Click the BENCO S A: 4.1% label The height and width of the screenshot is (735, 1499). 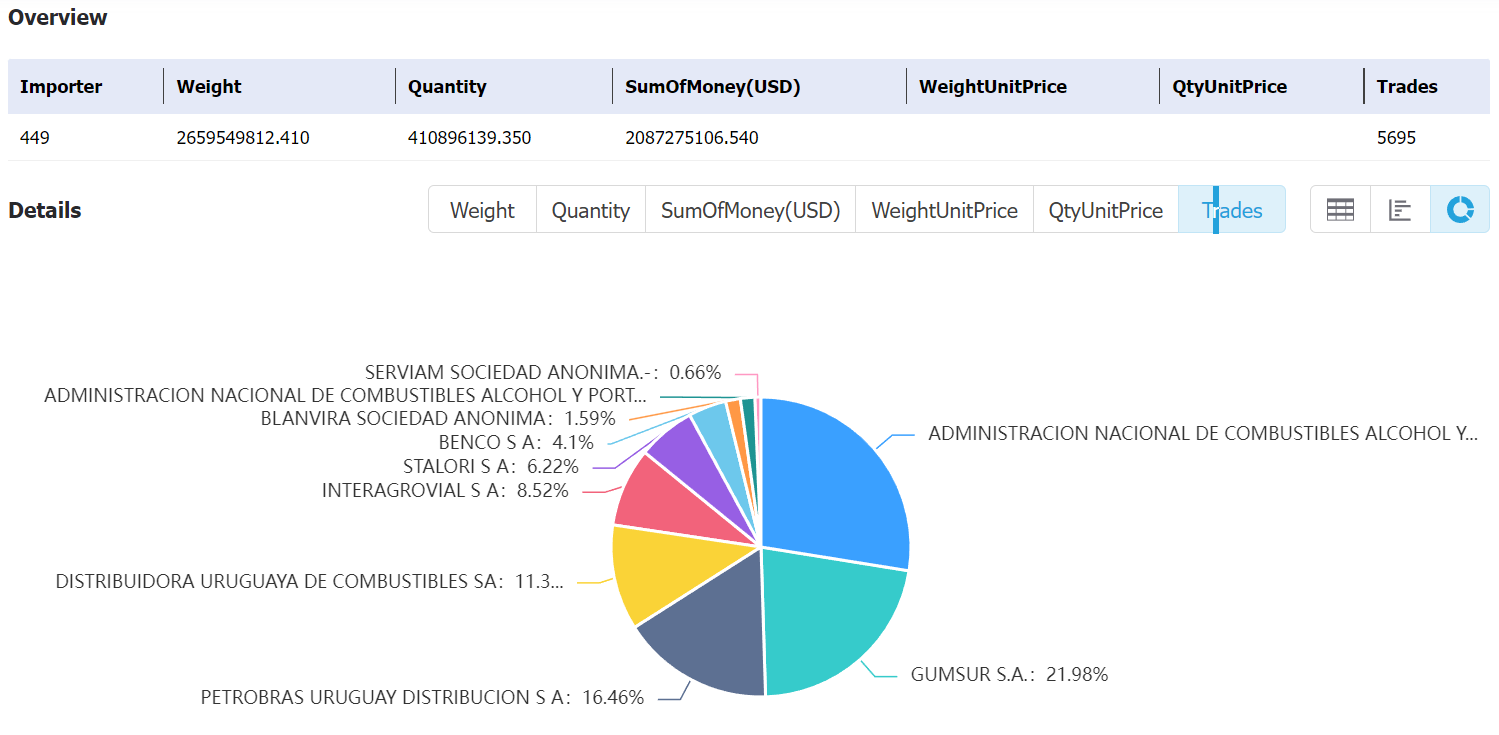tap(516, 442)
